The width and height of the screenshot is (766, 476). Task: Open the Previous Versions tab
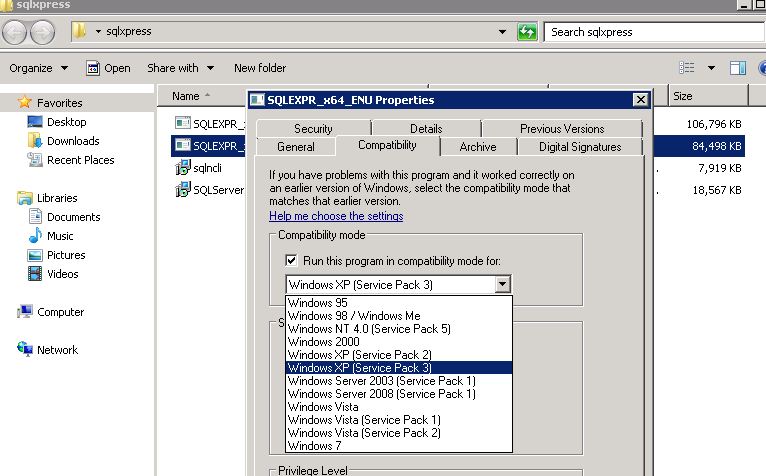[x=562, y=129]
